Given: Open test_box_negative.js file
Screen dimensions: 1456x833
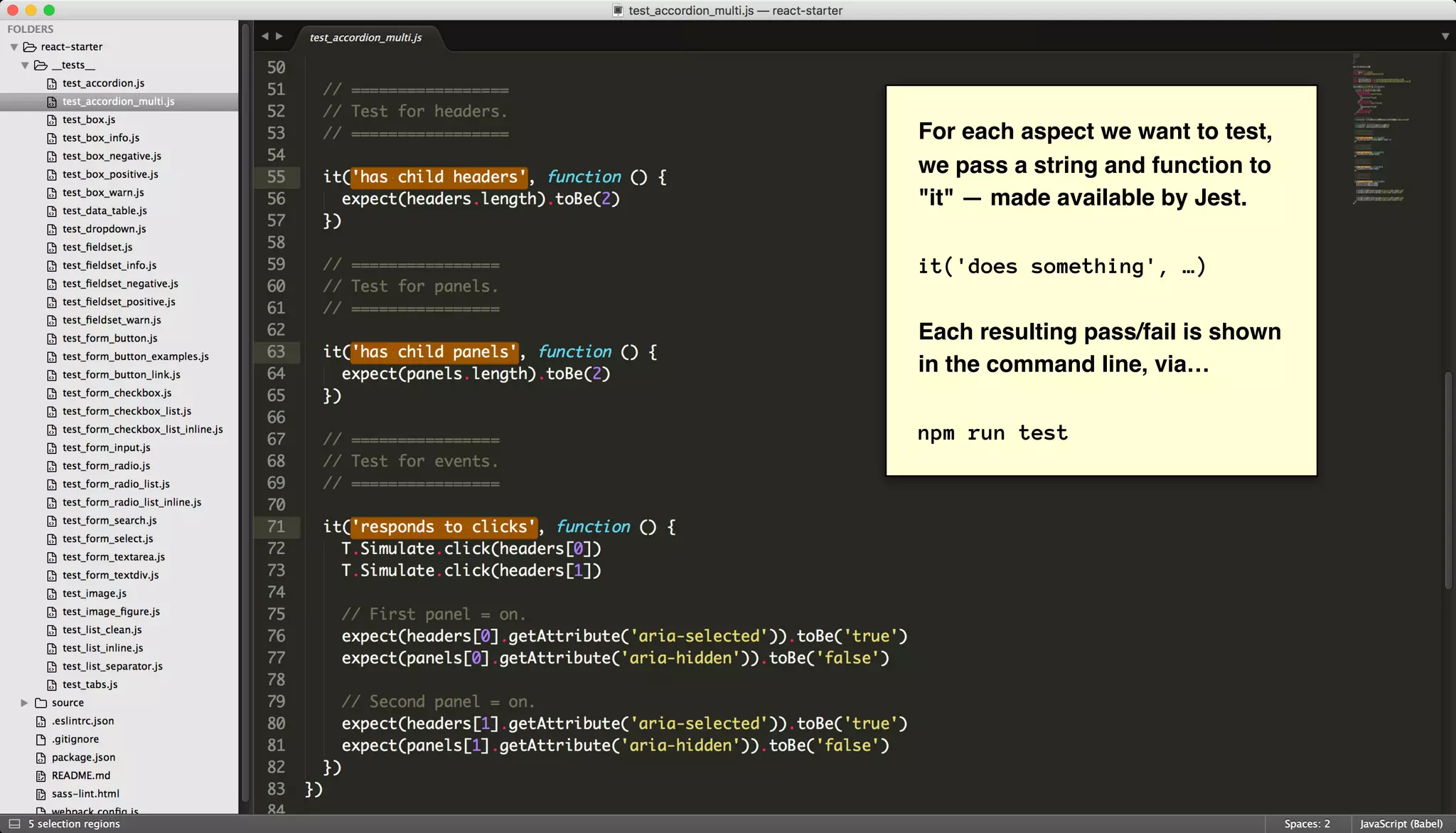Looking at the screenshot, I should 112,156.
